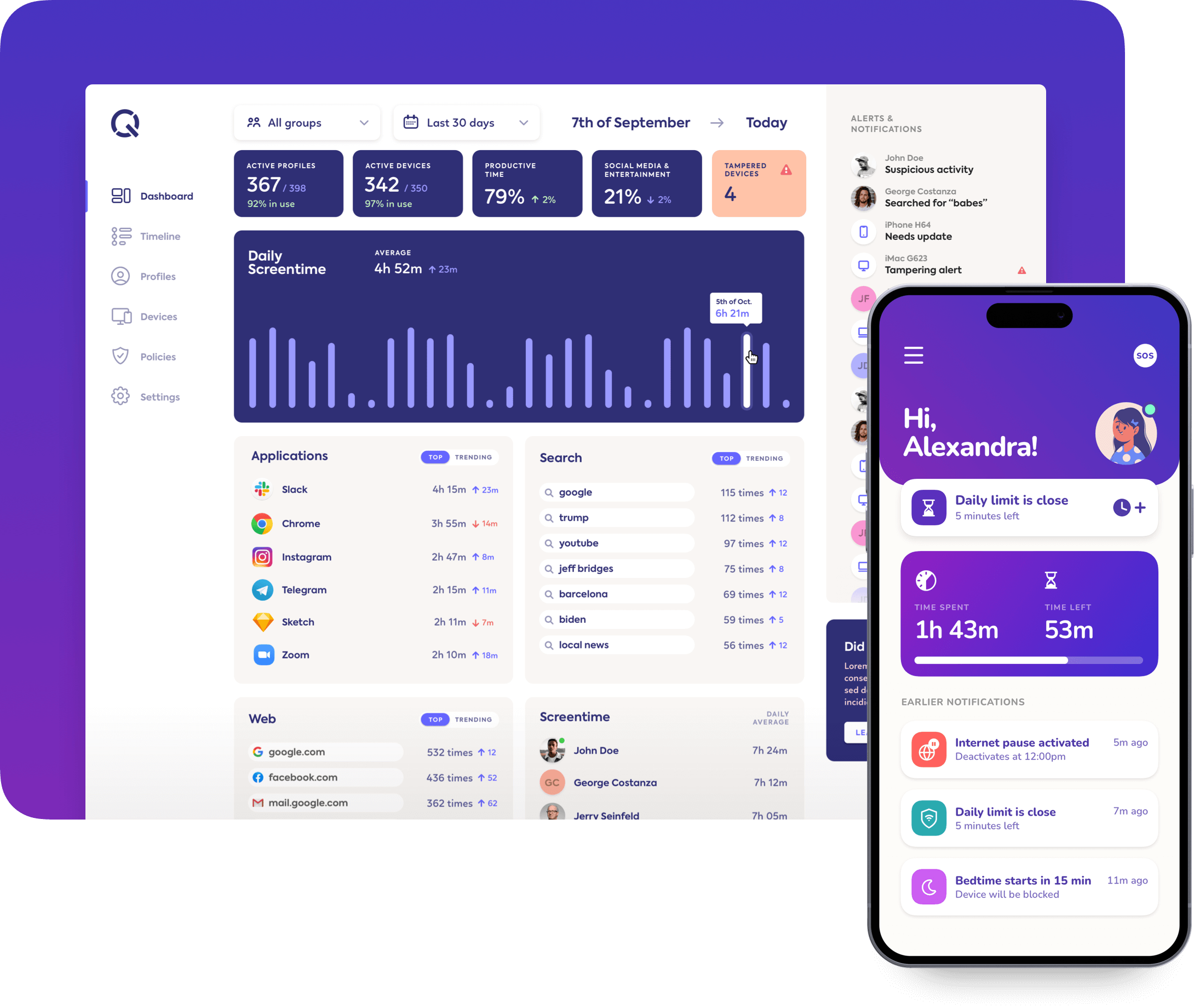The image size is (1194, 1008).
Task: Drag the Daily Screentime bar slider
Action: (749, 358)
